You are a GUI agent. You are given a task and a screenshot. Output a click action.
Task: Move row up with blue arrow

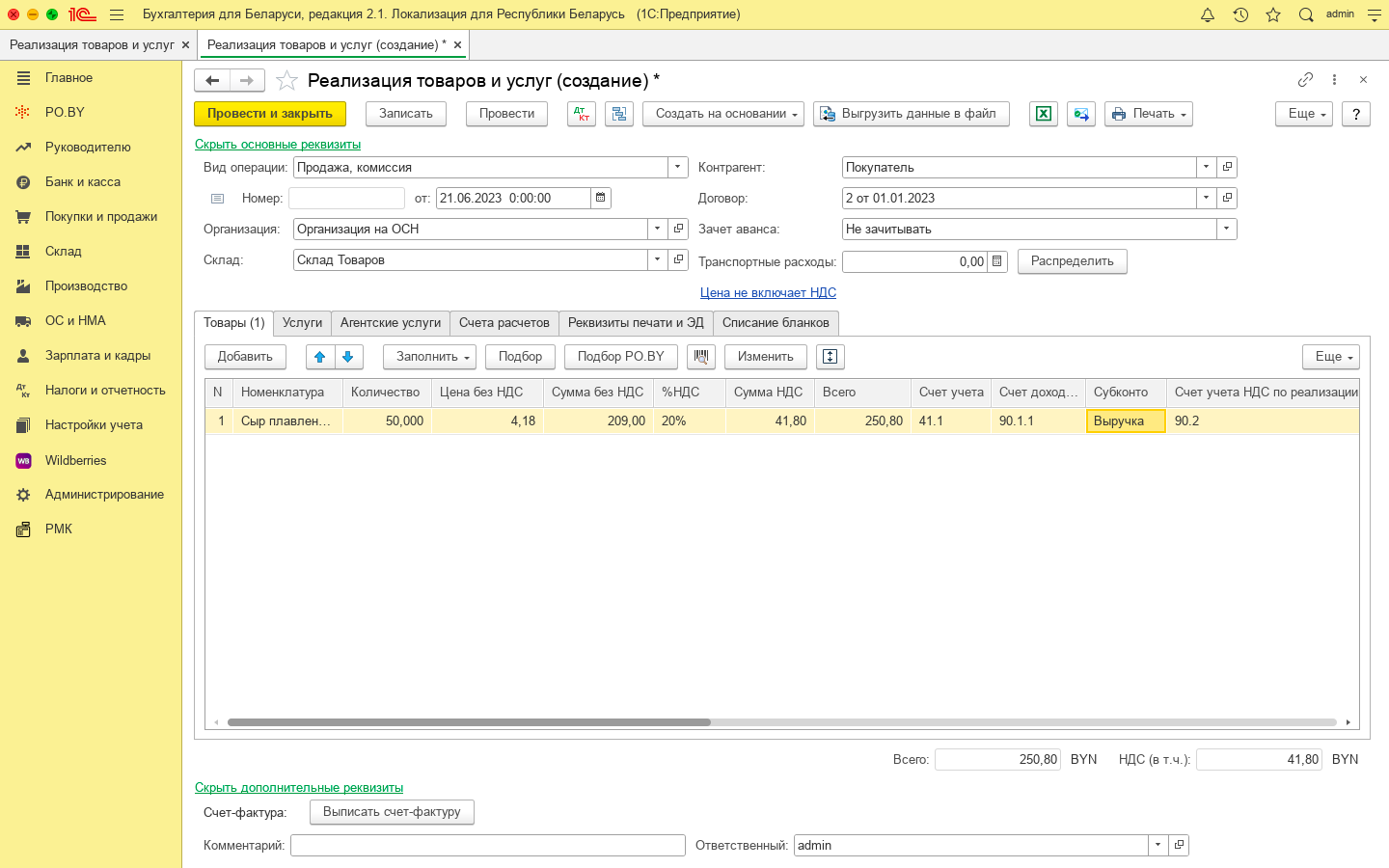[320, 357]
